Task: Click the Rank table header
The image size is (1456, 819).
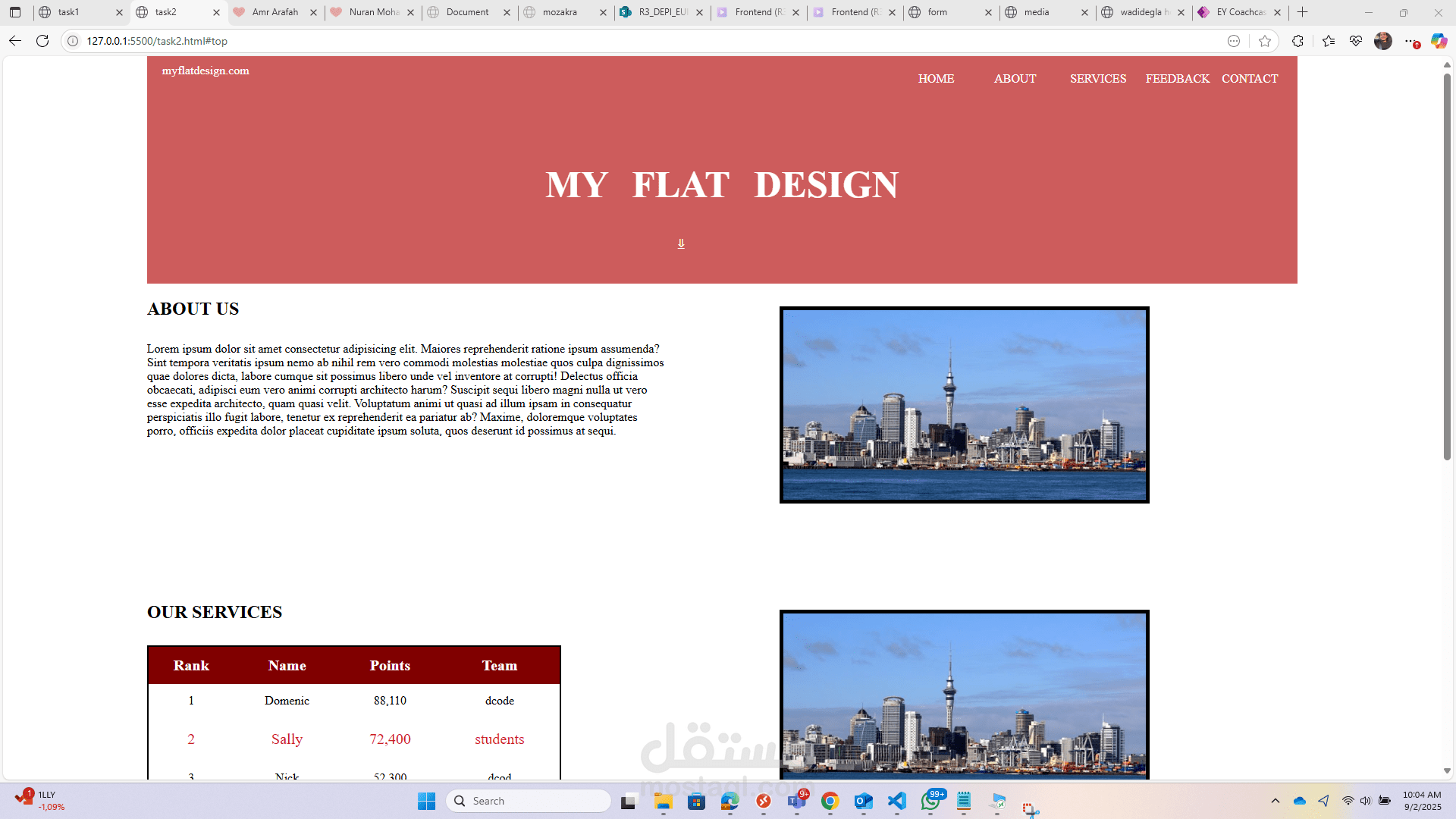Action: 191,666
